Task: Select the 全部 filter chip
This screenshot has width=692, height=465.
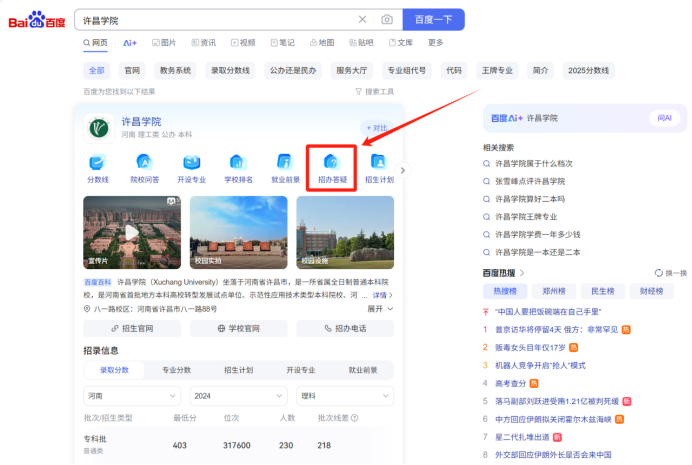Action: coord(97,71)
